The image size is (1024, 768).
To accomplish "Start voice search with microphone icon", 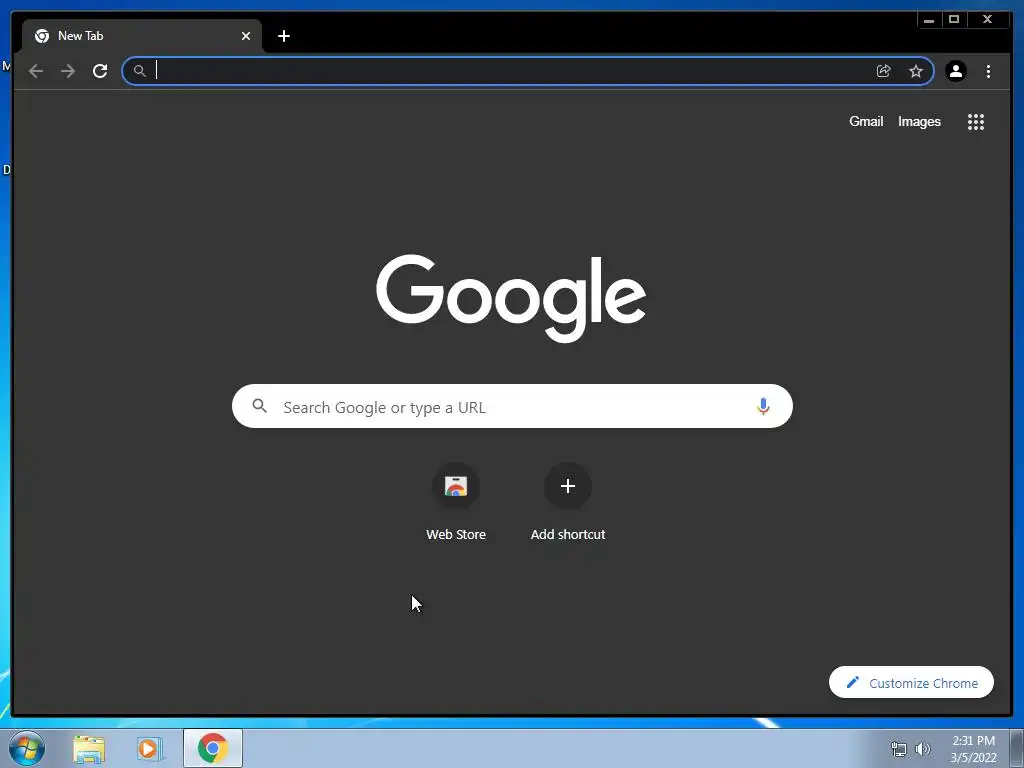I will tap(763, 406).
